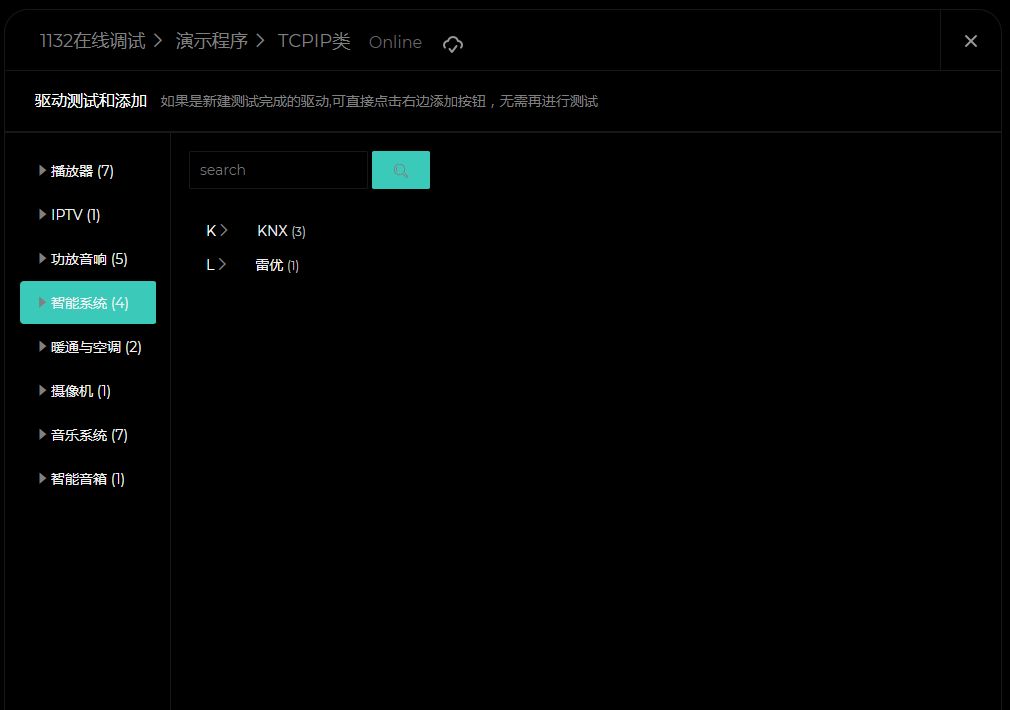Select the 功放音响 (5) category

click(x=88, y=259)
